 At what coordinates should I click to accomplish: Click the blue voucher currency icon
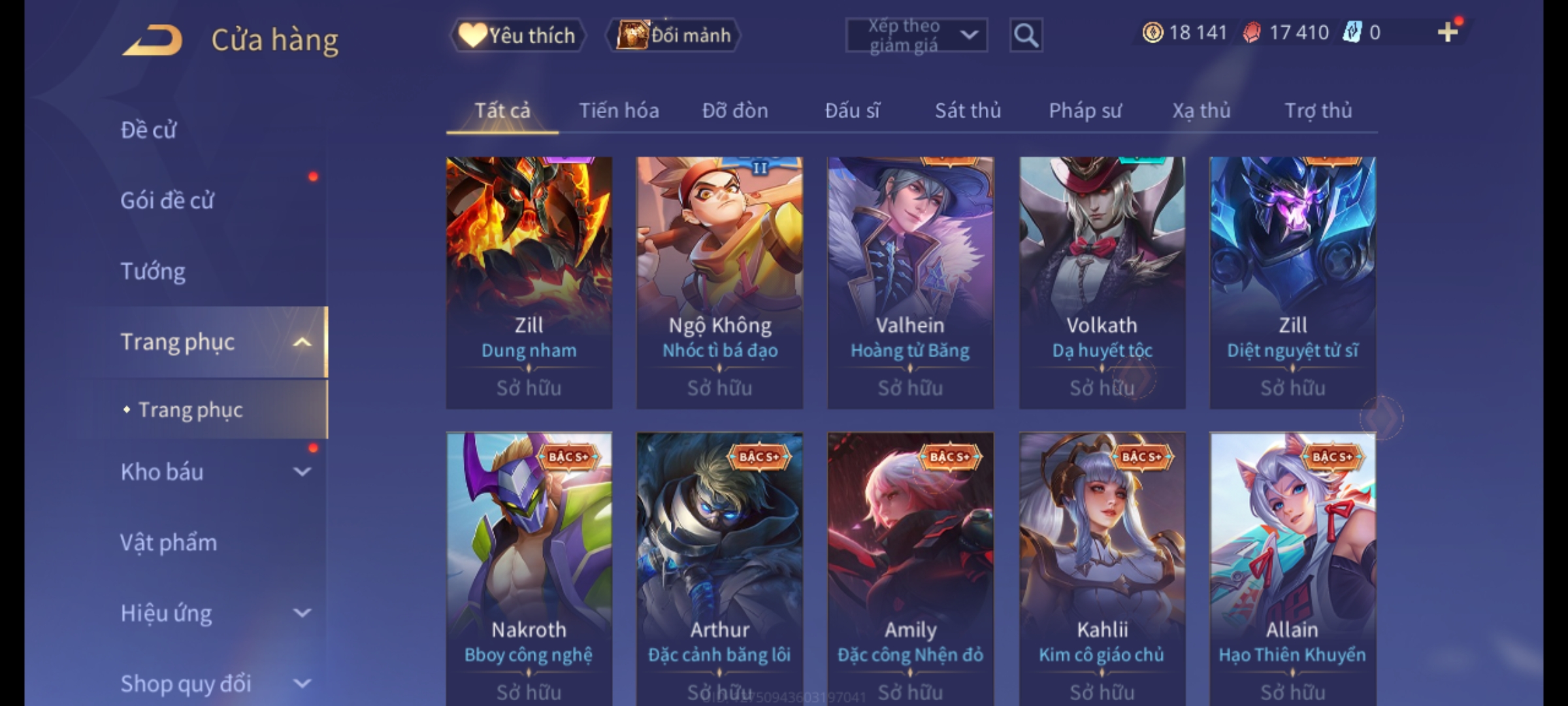1352,32
